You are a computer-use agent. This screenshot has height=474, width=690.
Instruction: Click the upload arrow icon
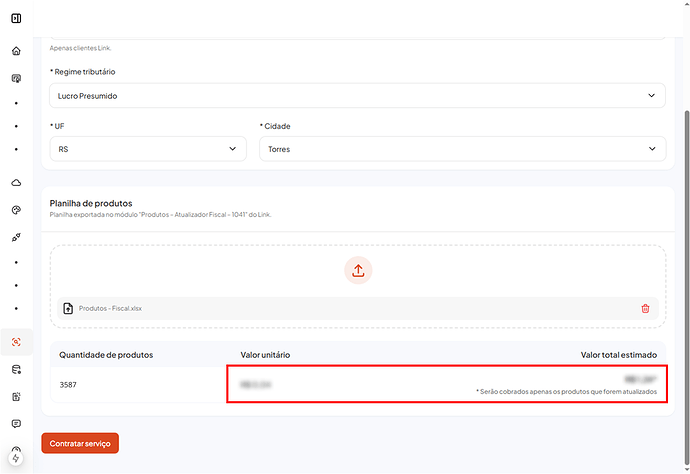click(358, 270)
